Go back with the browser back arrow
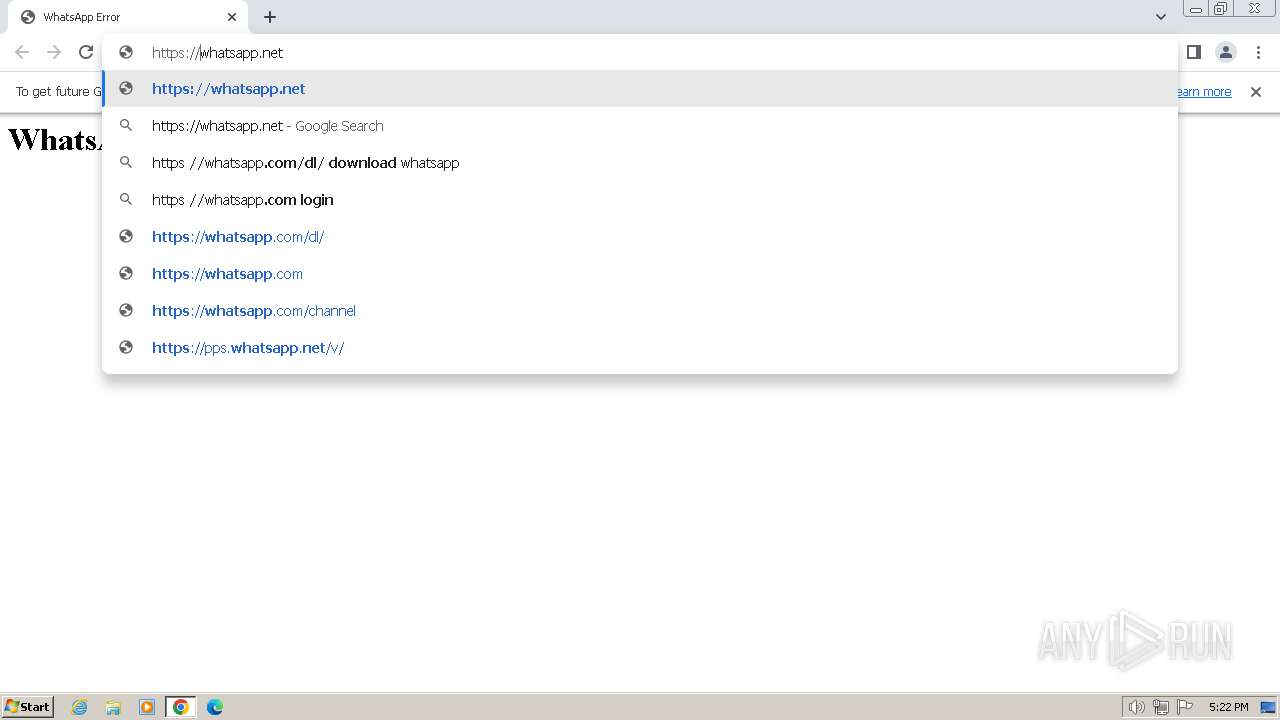The width and height of the screenshot is (1280, 720). click(x=22, y=52)
